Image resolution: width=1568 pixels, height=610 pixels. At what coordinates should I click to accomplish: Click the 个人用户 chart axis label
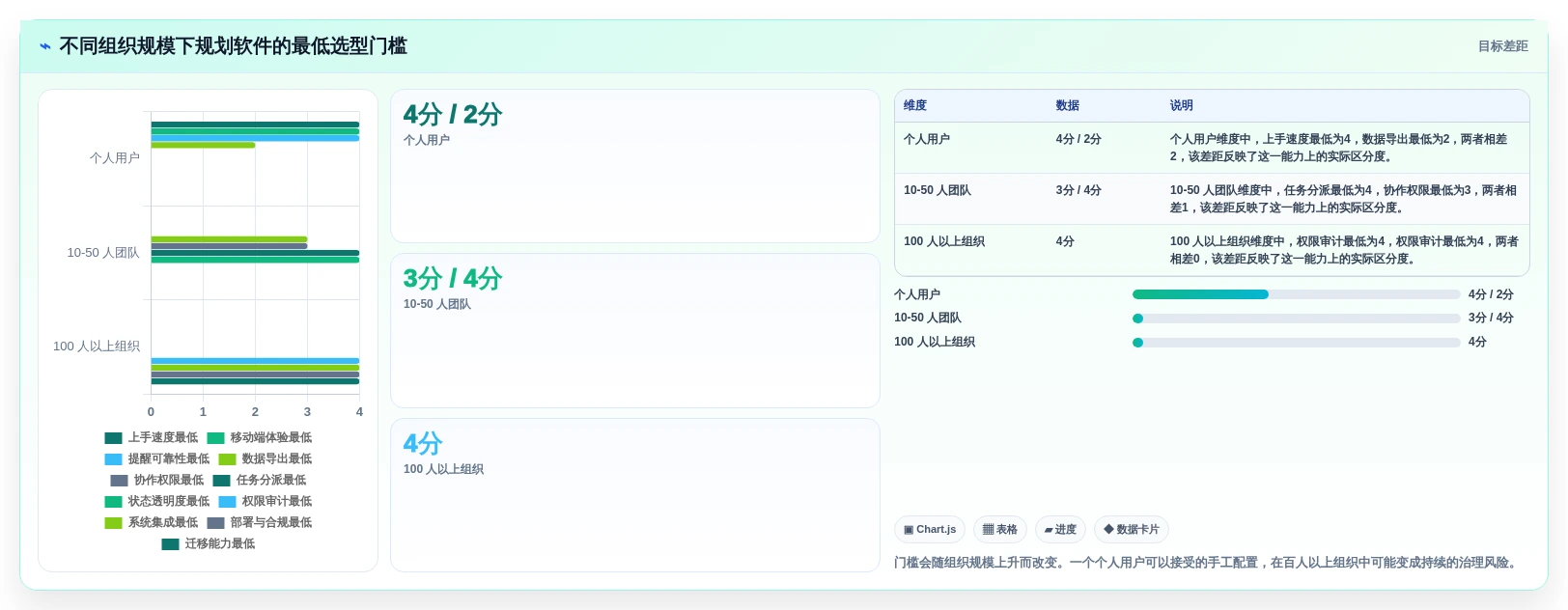click(x=115, y=158)
